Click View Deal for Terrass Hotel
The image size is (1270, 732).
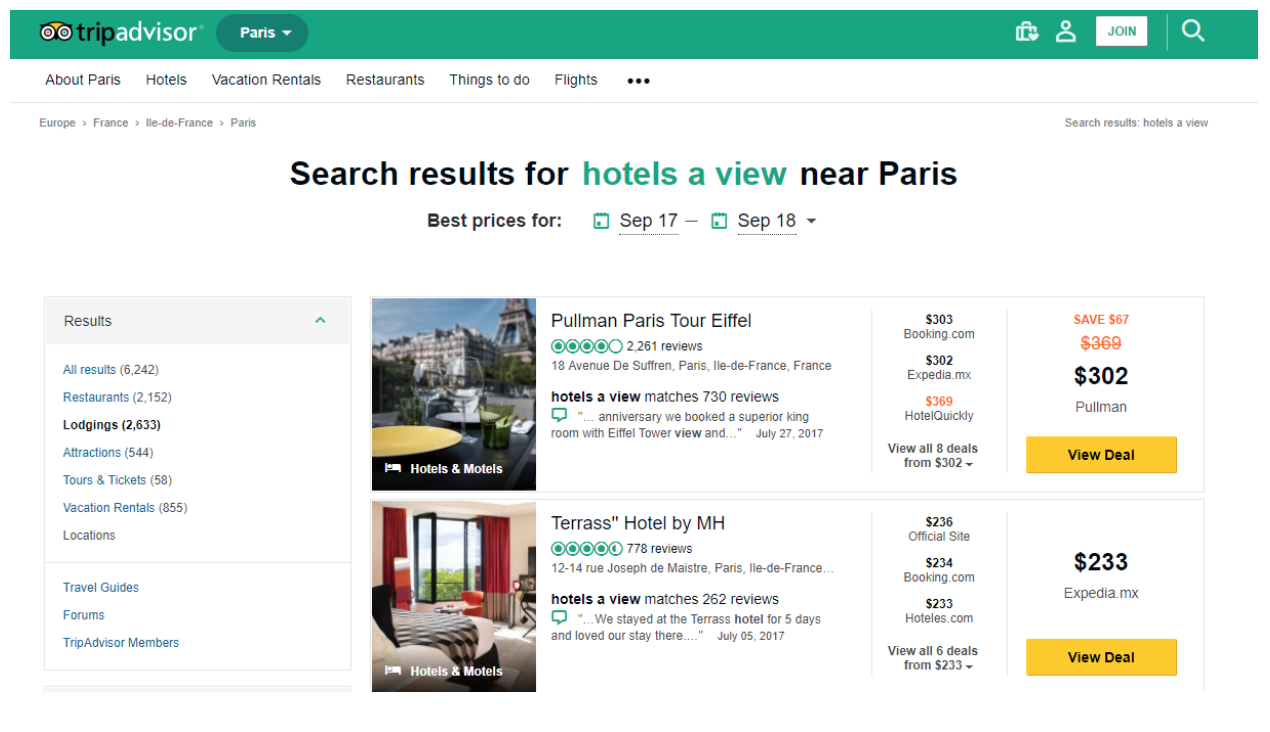click(x=1101, y=657)
